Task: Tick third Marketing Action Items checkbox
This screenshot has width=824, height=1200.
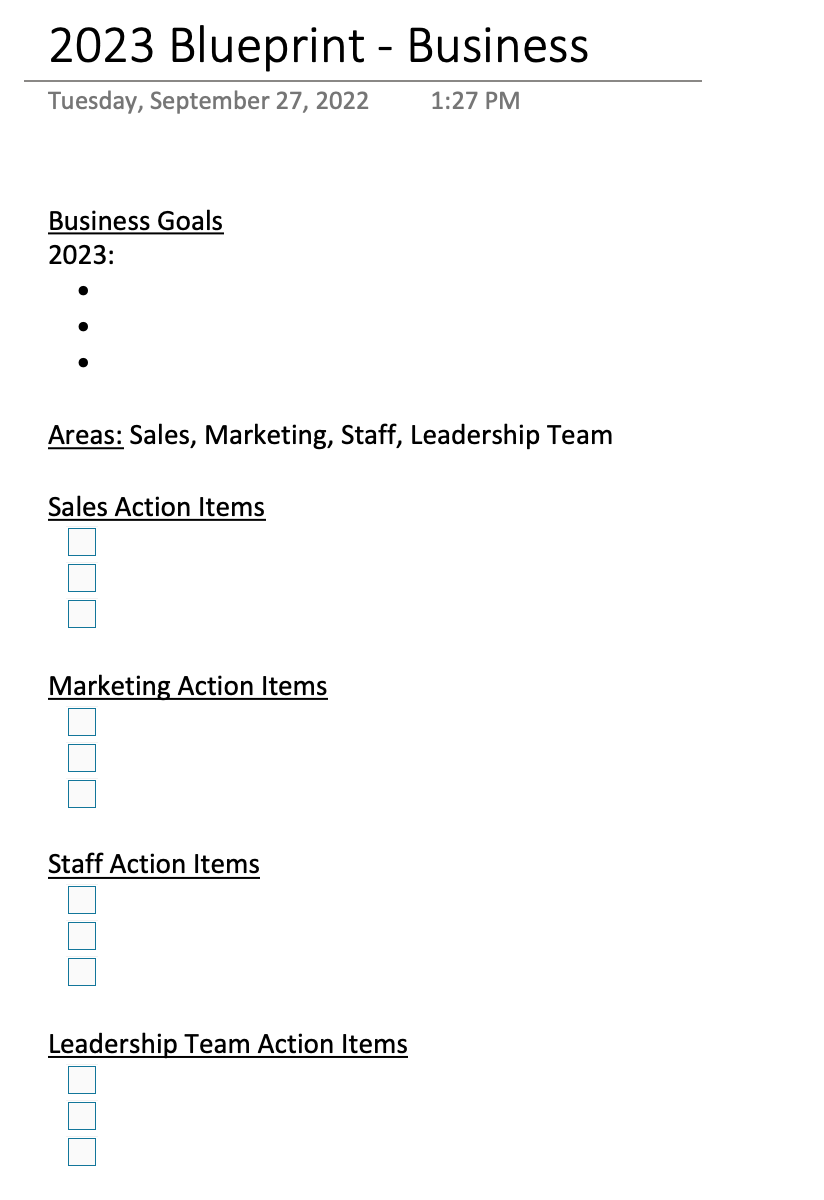Action: click(x=82, y=794)
